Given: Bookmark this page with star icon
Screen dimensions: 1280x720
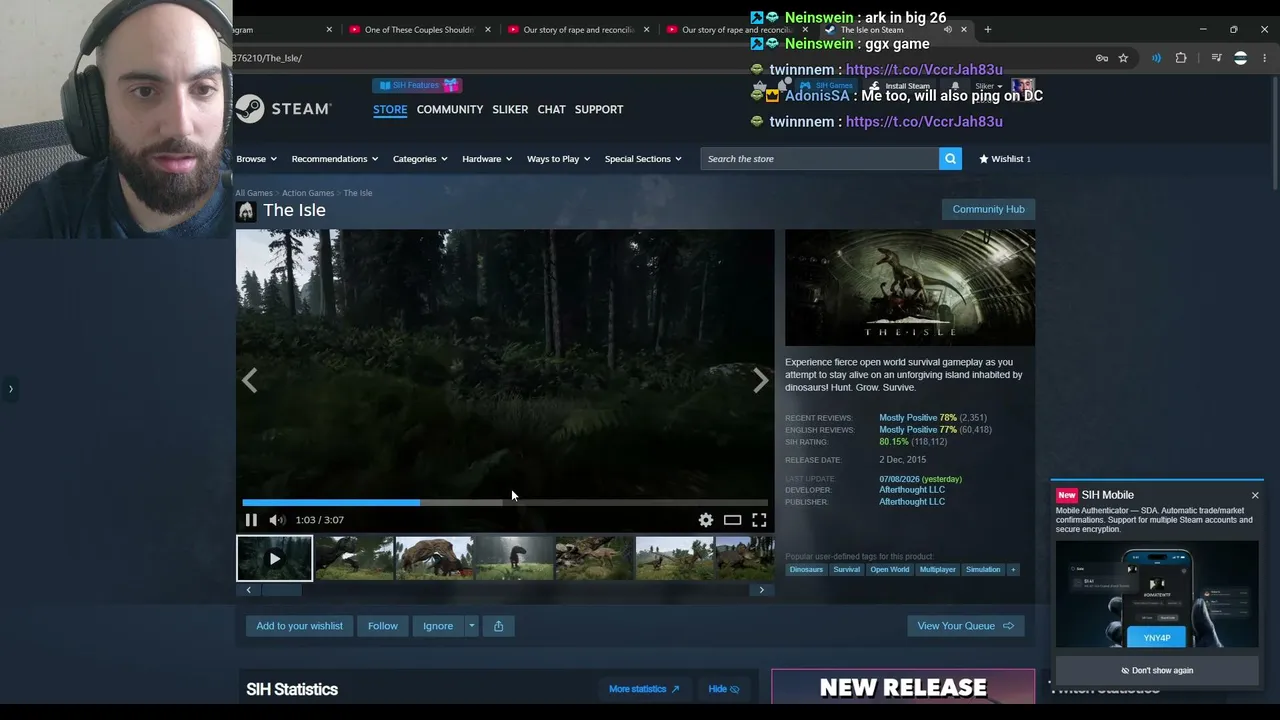Looking at the screenshot, I should [x=1123, y=58].
